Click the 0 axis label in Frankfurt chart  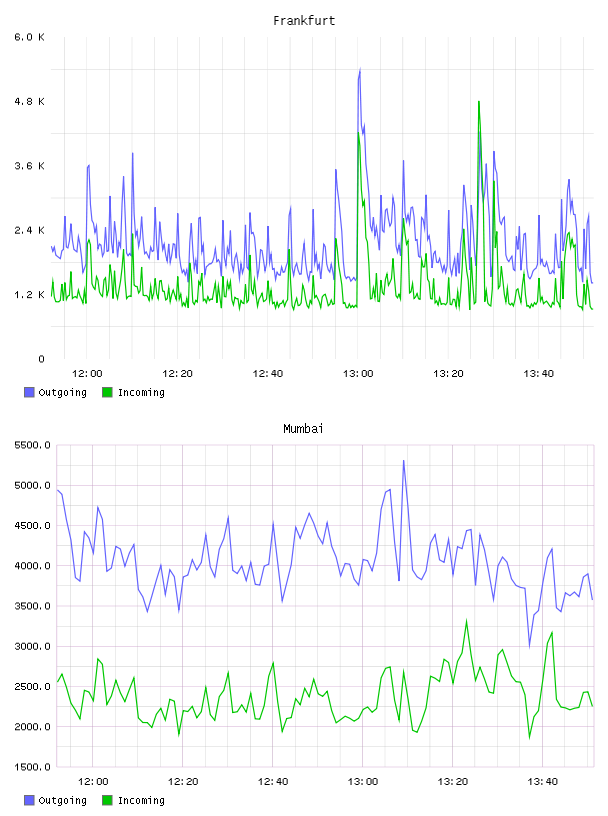point(42,359)
